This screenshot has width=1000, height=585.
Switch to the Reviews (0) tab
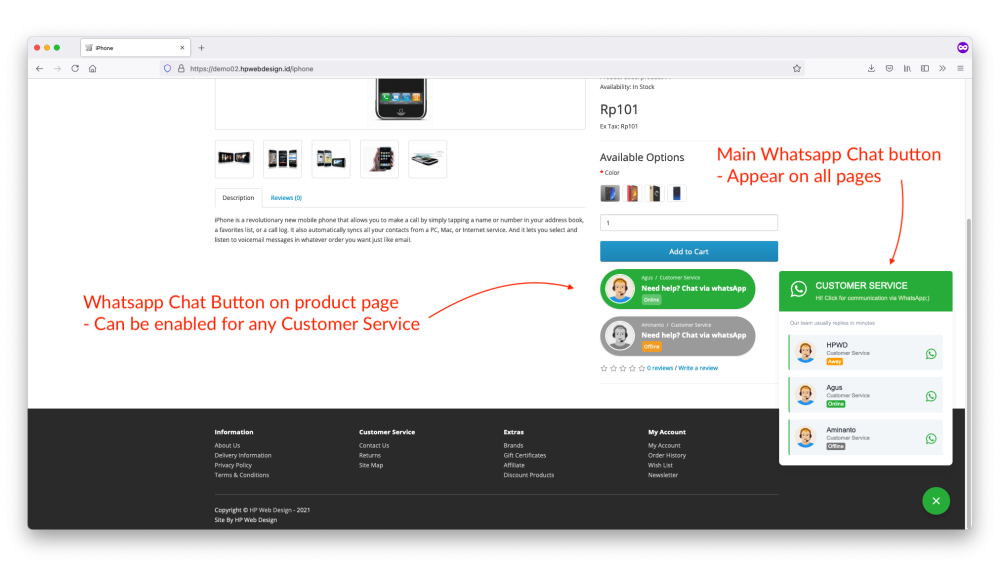(x=286, y=198)
